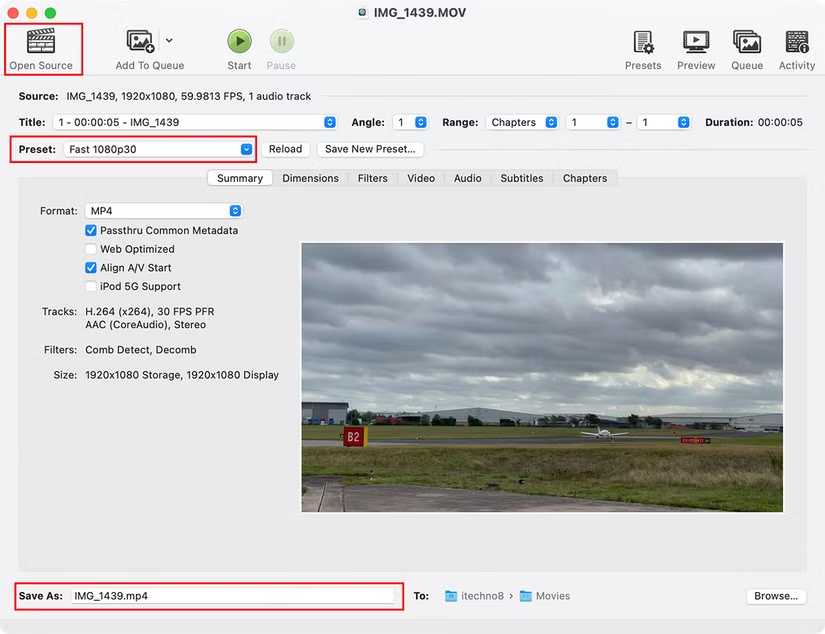Switch to the Subtitles tab

point(521,178)
